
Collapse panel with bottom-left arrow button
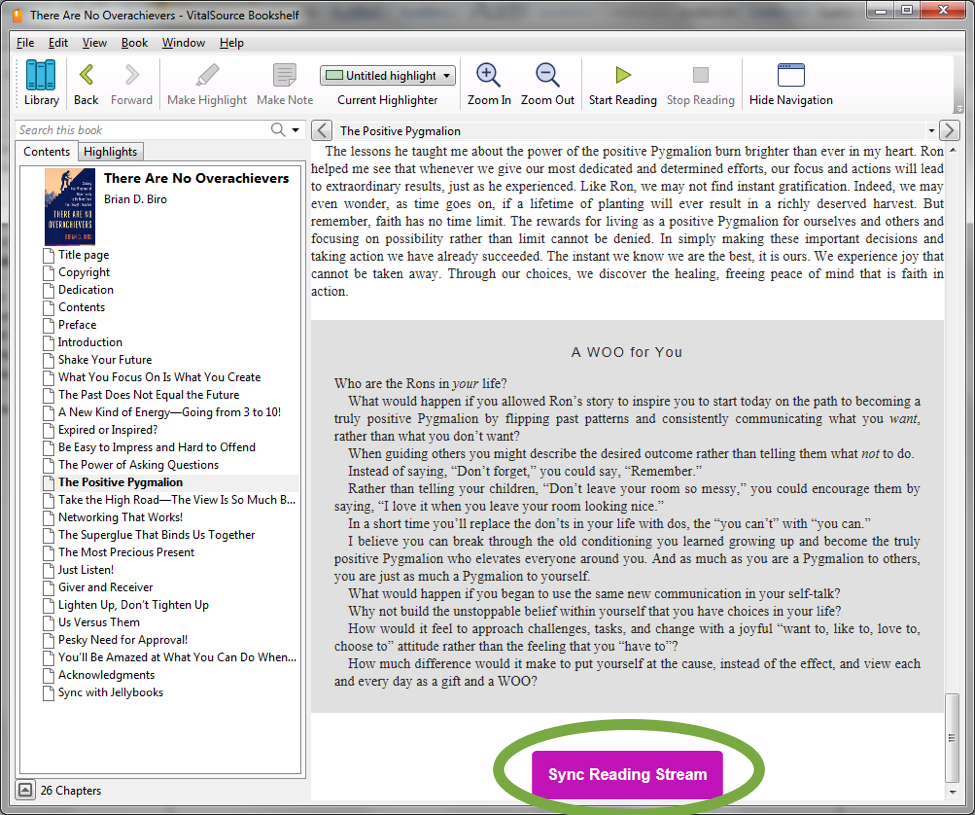coord(26,790)
